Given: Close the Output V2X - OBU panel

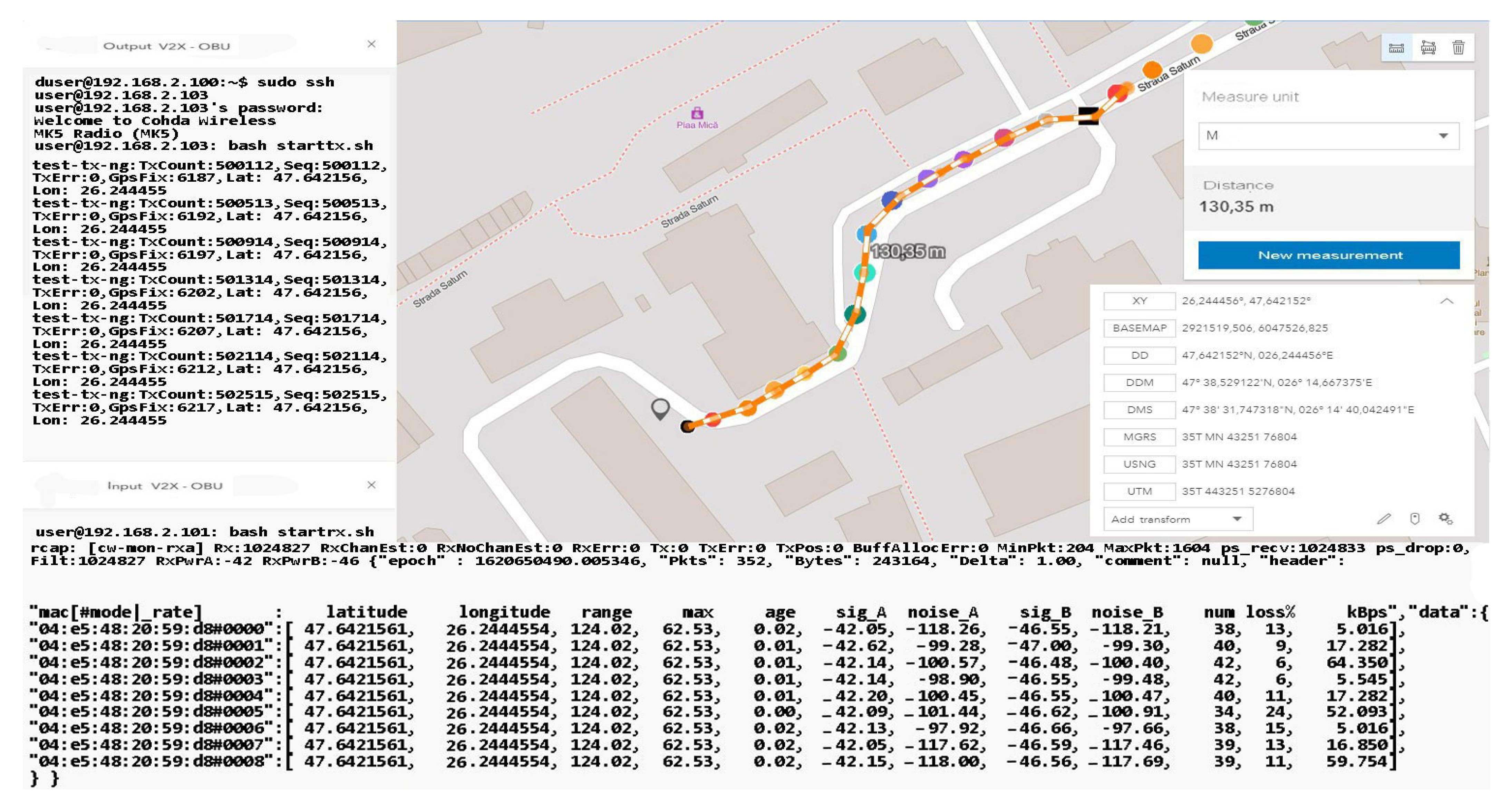Looking at the screenshot, I should coord(371,44).
